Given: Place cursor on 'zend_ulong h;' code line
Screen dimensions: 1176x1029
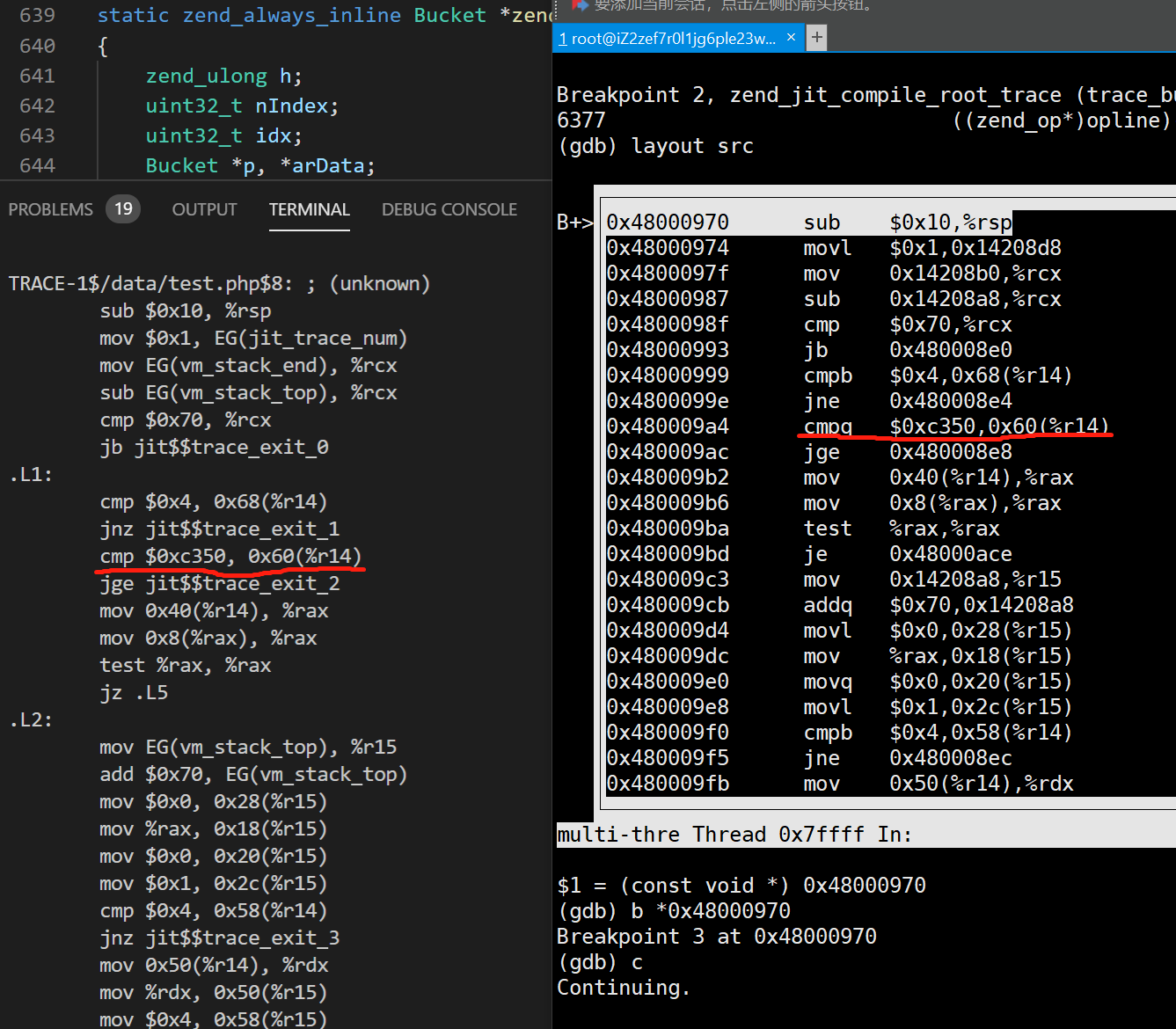Looking at the screenshot, I should pos(223,76).
